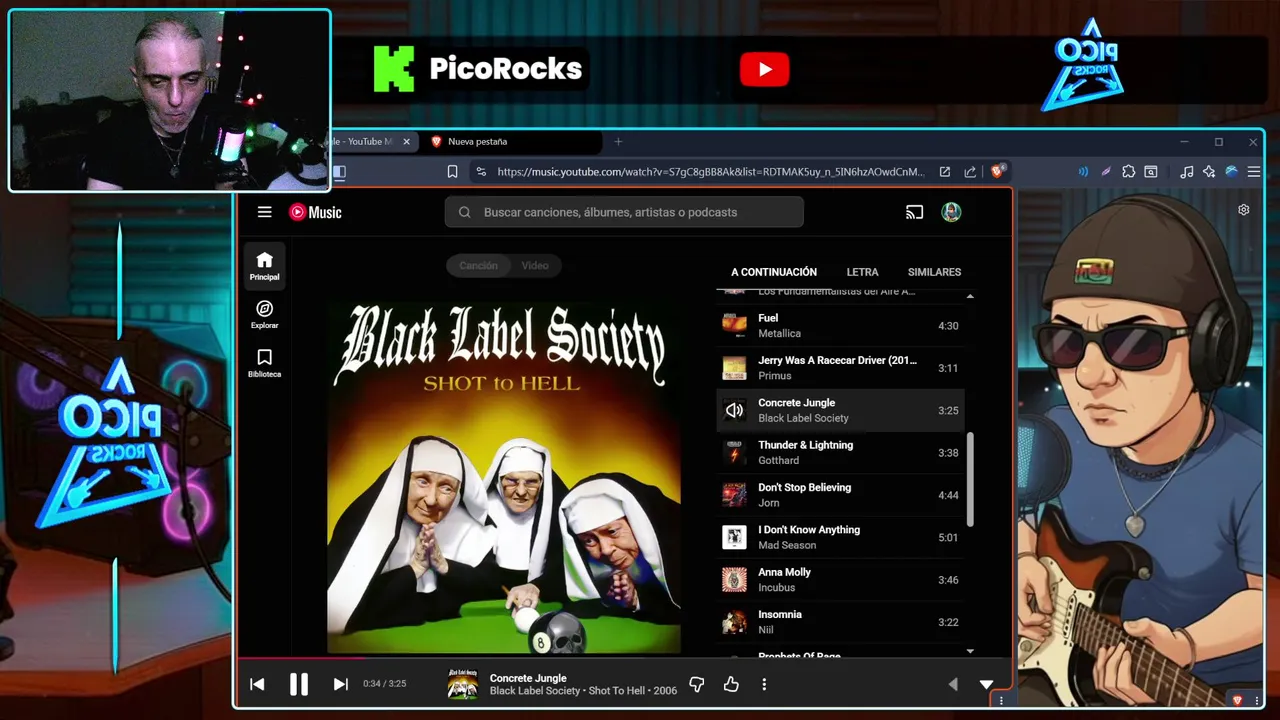Open the SIMILARES tab
The width and height of the screenshot is (1280, 720).
point(934,272)
